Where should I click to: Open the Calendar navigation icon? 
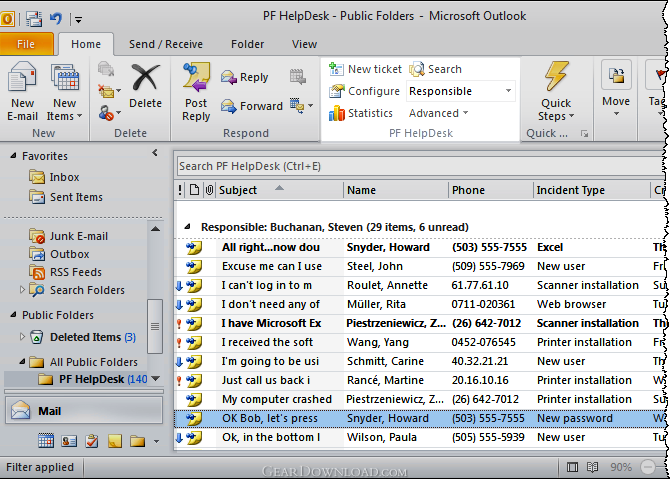(x=46, y=441)
